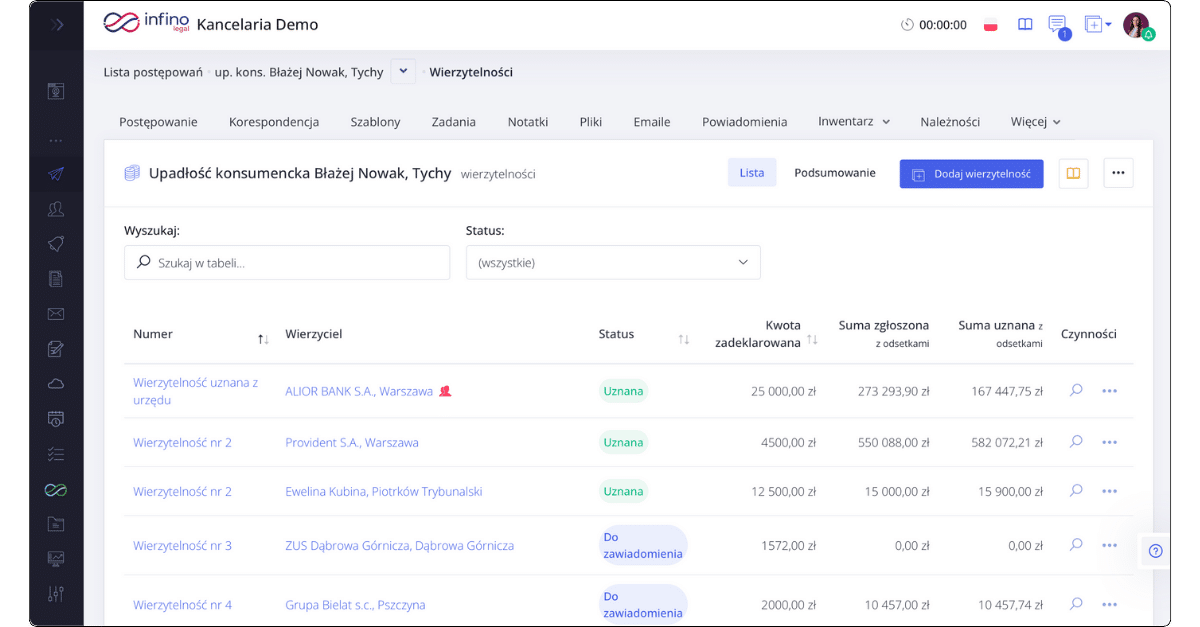The image size is (1200, 627).
Task: Open the chart monitor icon in sidebar
Action: (56, 559)
